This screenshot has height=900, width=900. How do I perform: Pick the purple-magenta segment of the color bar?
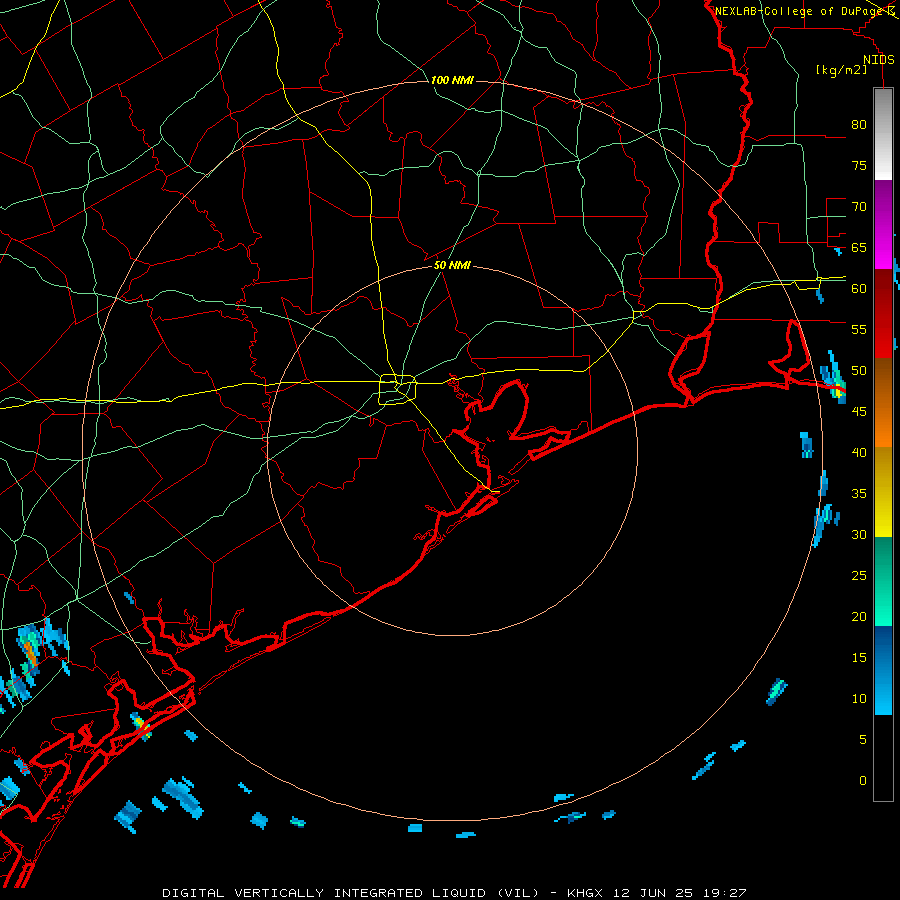pyautogui.click(x=883, y=225)
